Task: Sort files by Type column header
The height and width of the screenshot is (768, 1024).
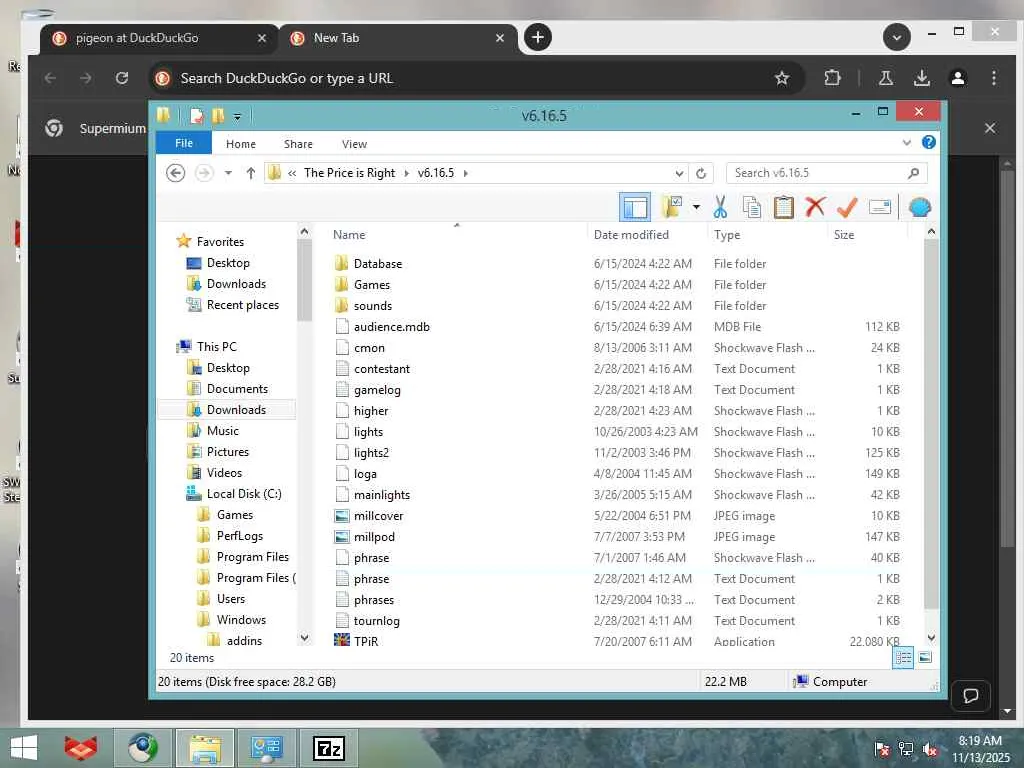Action: (727, 234)
